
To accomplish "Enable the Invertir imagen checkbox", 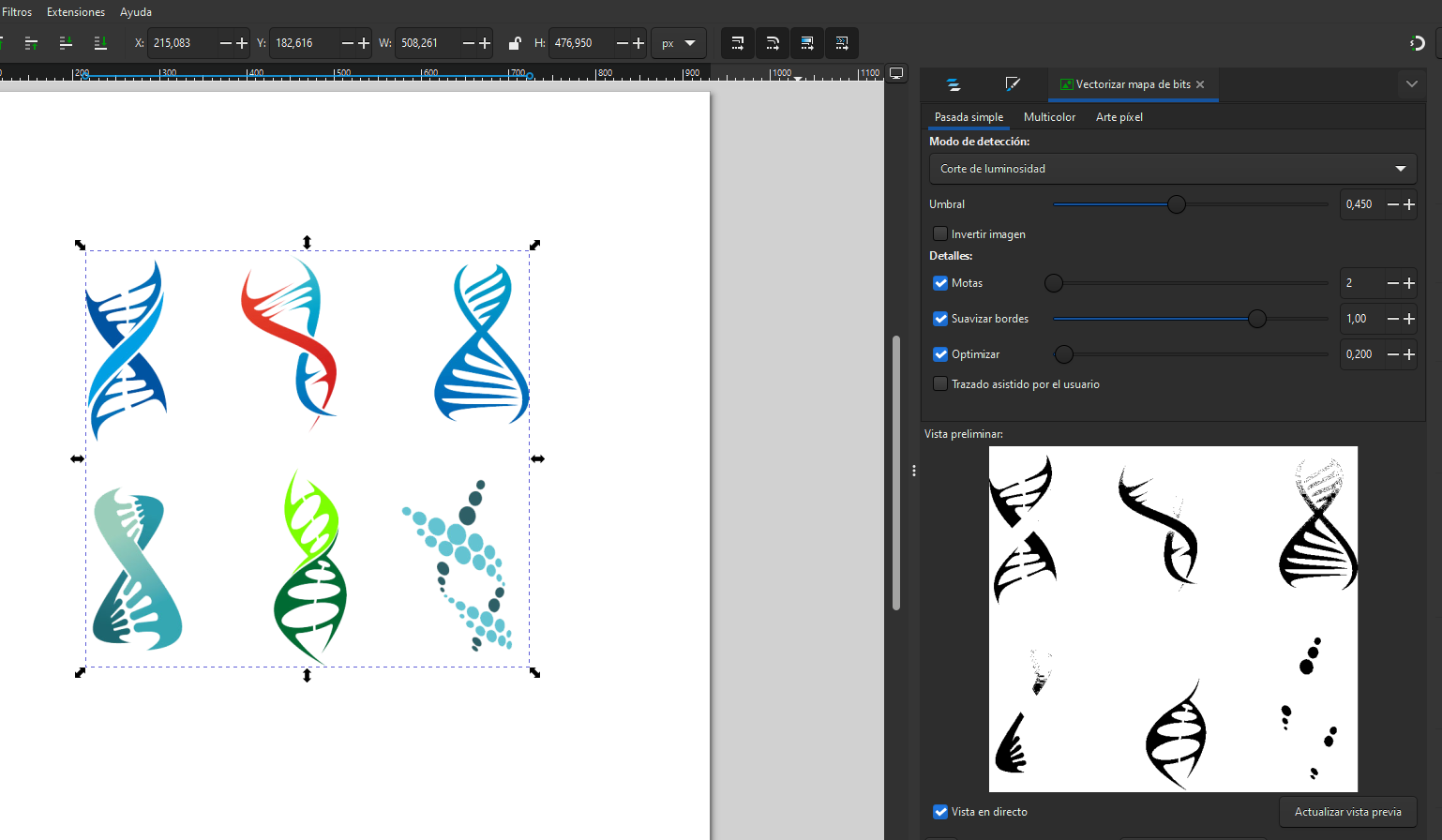I will tap(940, 234).
